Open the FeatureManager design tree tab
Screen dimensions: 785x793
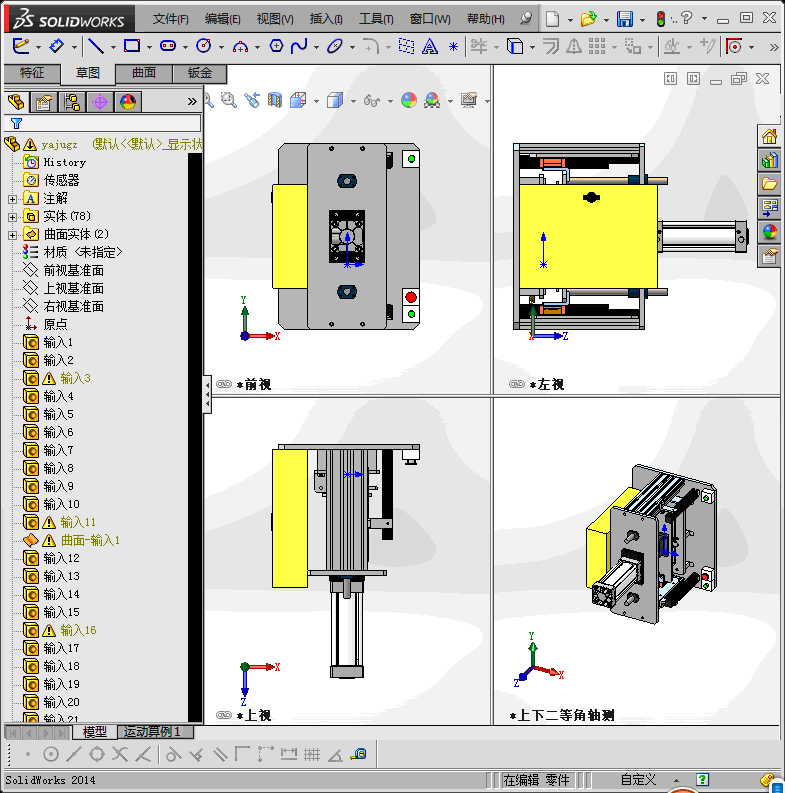pyautogui.click(x=16, y=102)
